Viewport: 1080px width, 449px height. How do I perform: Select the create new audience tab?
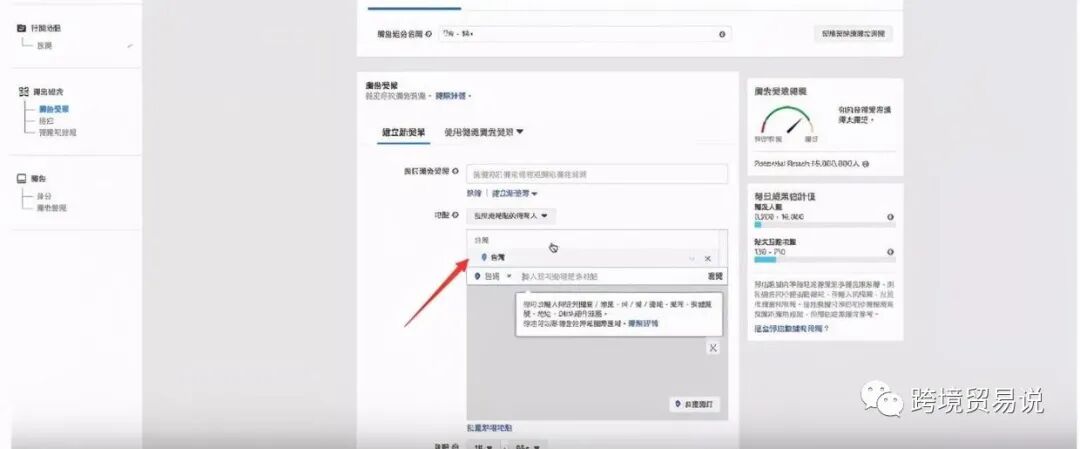(404, 132)
